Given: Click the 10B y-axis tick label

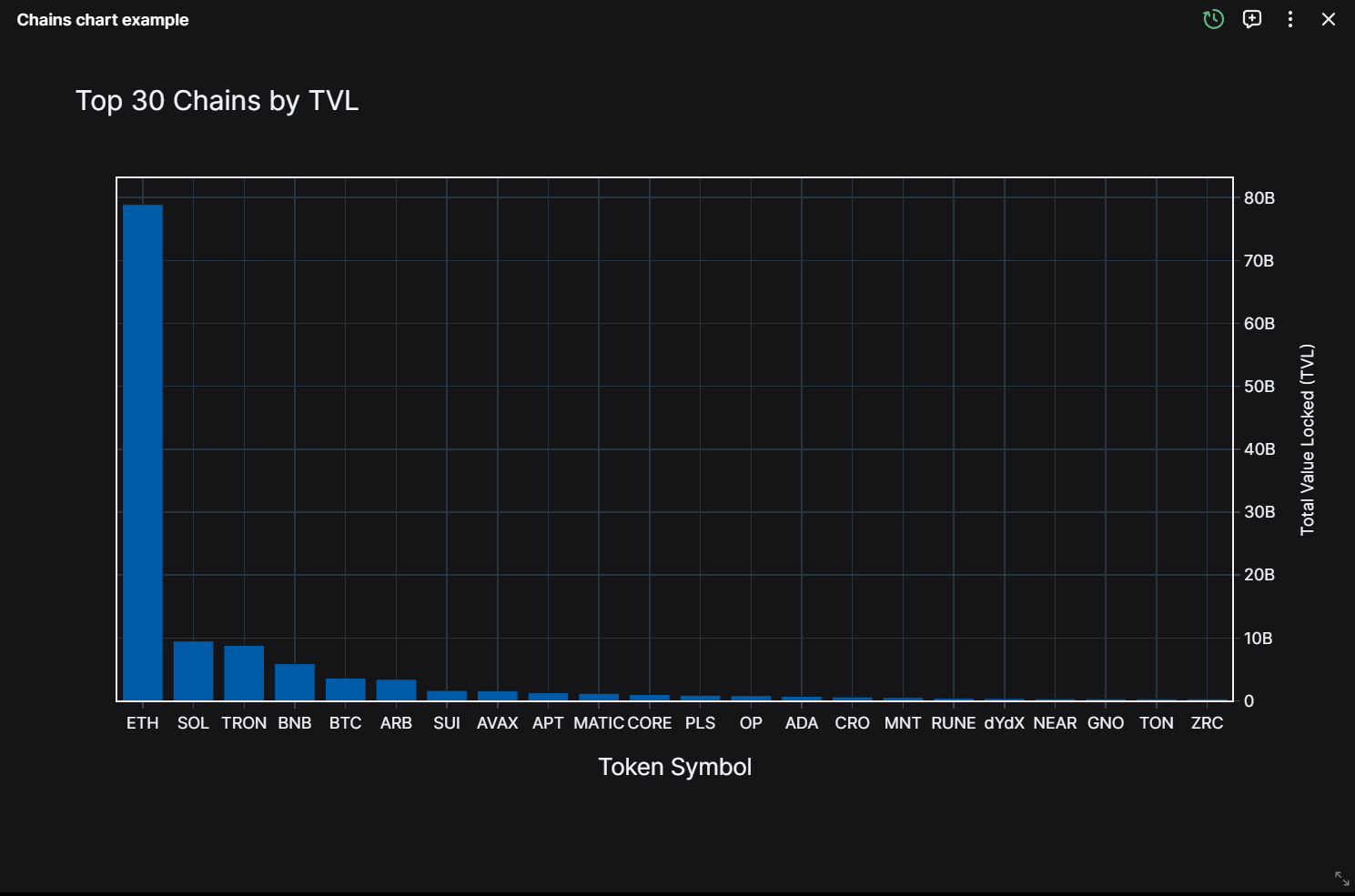Looking at the screenshot, I should tap(1259, 639).
